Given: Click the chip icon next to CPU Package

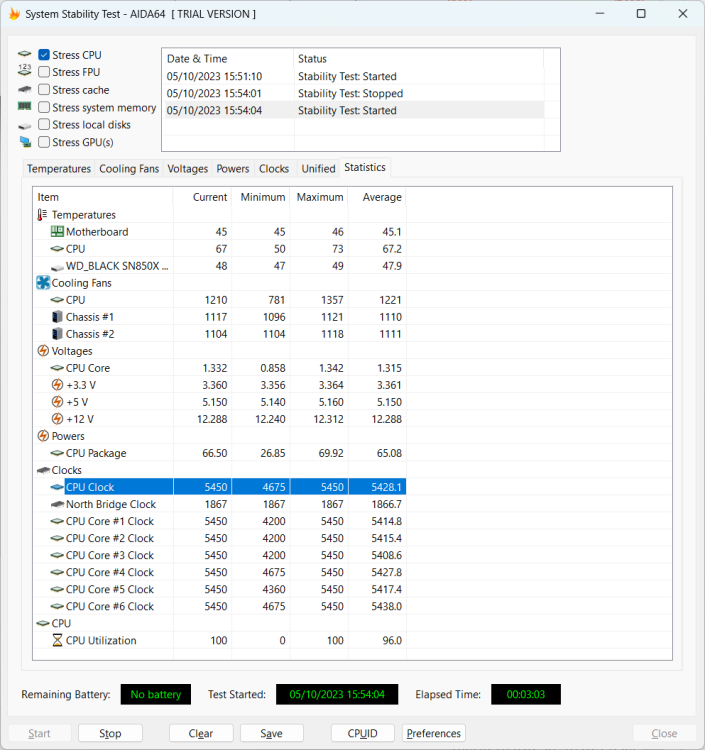Looking at the screenshot, I should point(57,453).
